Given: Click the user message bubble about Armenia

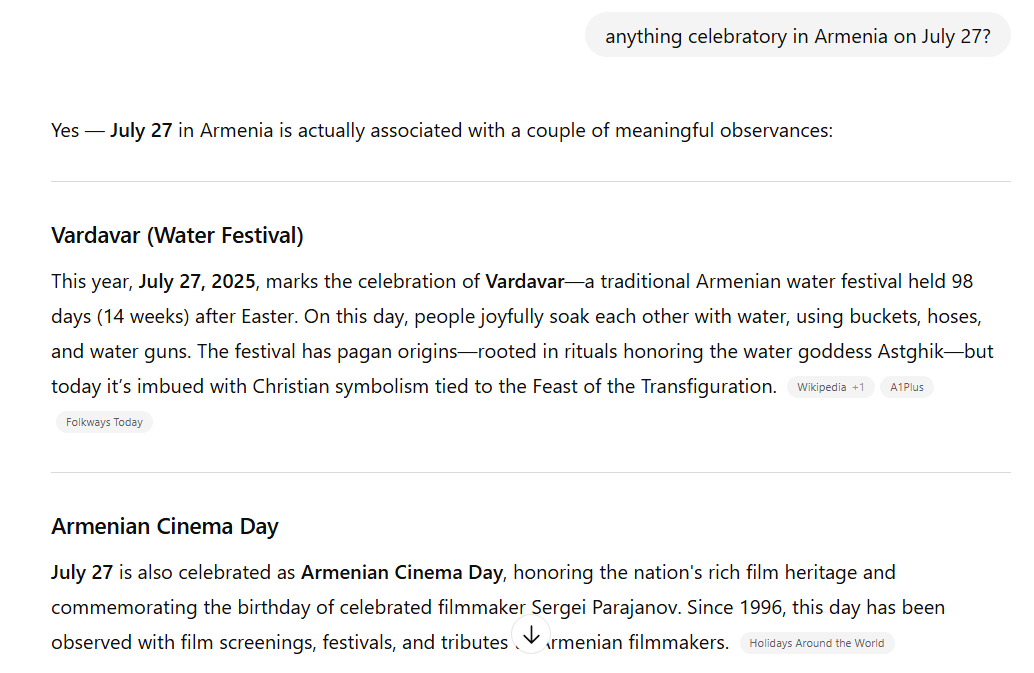Looking at the screenshot, I should click(797, 36).
